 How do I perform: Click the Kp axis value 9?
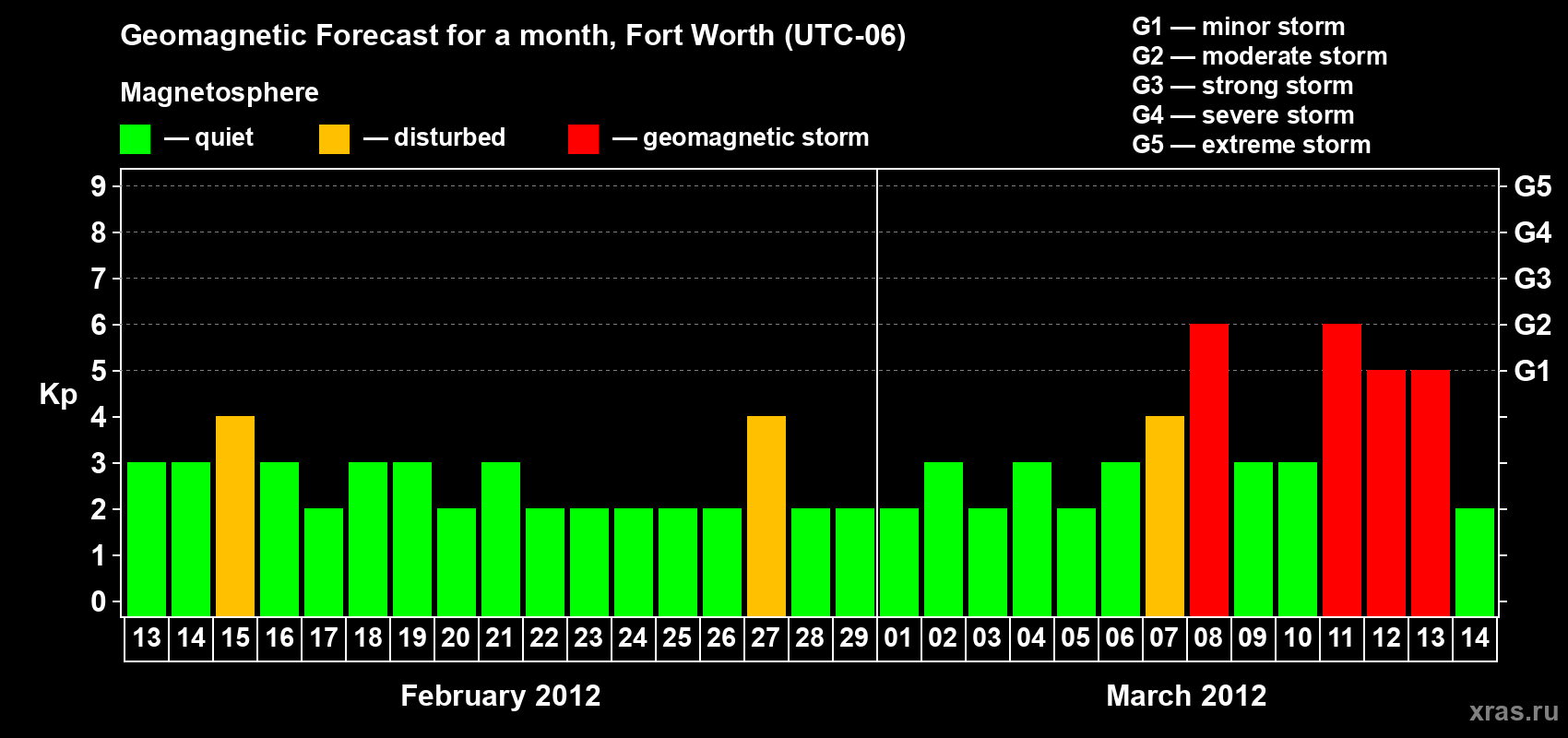tap(99, 186)
